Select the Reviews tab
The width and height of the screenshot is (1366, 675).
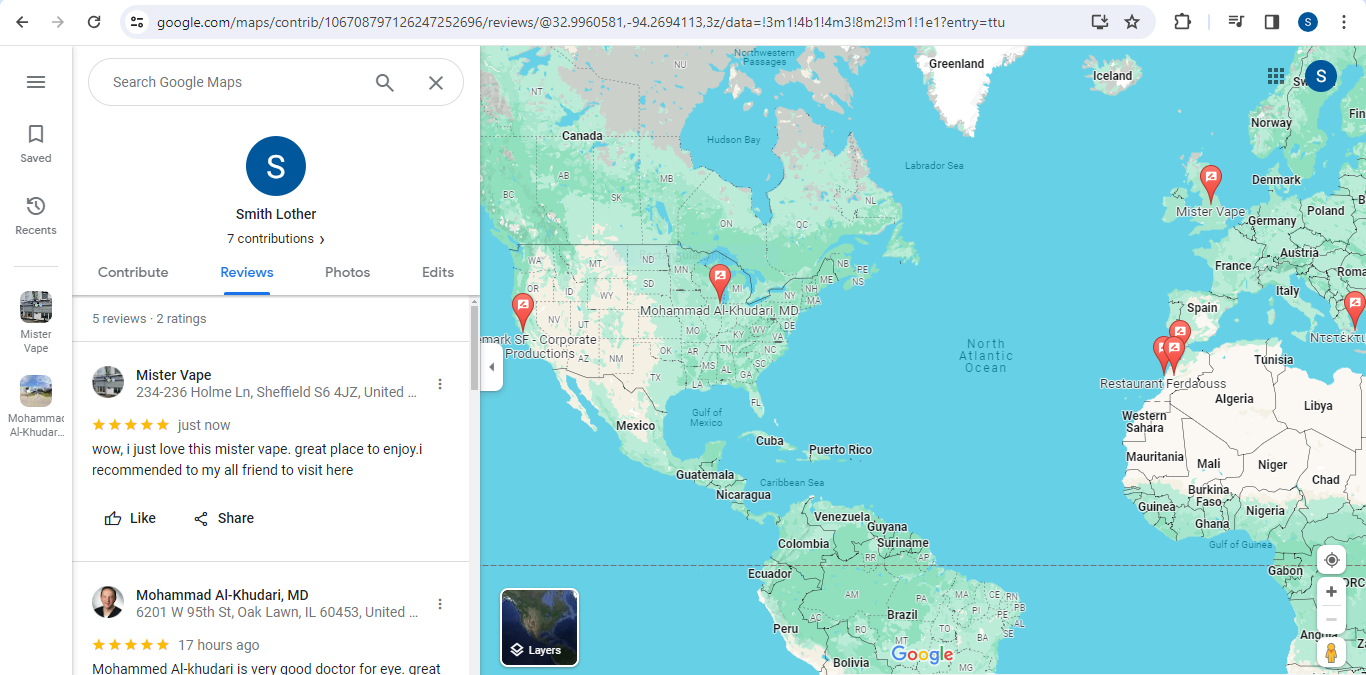click(x=247, y=272)
